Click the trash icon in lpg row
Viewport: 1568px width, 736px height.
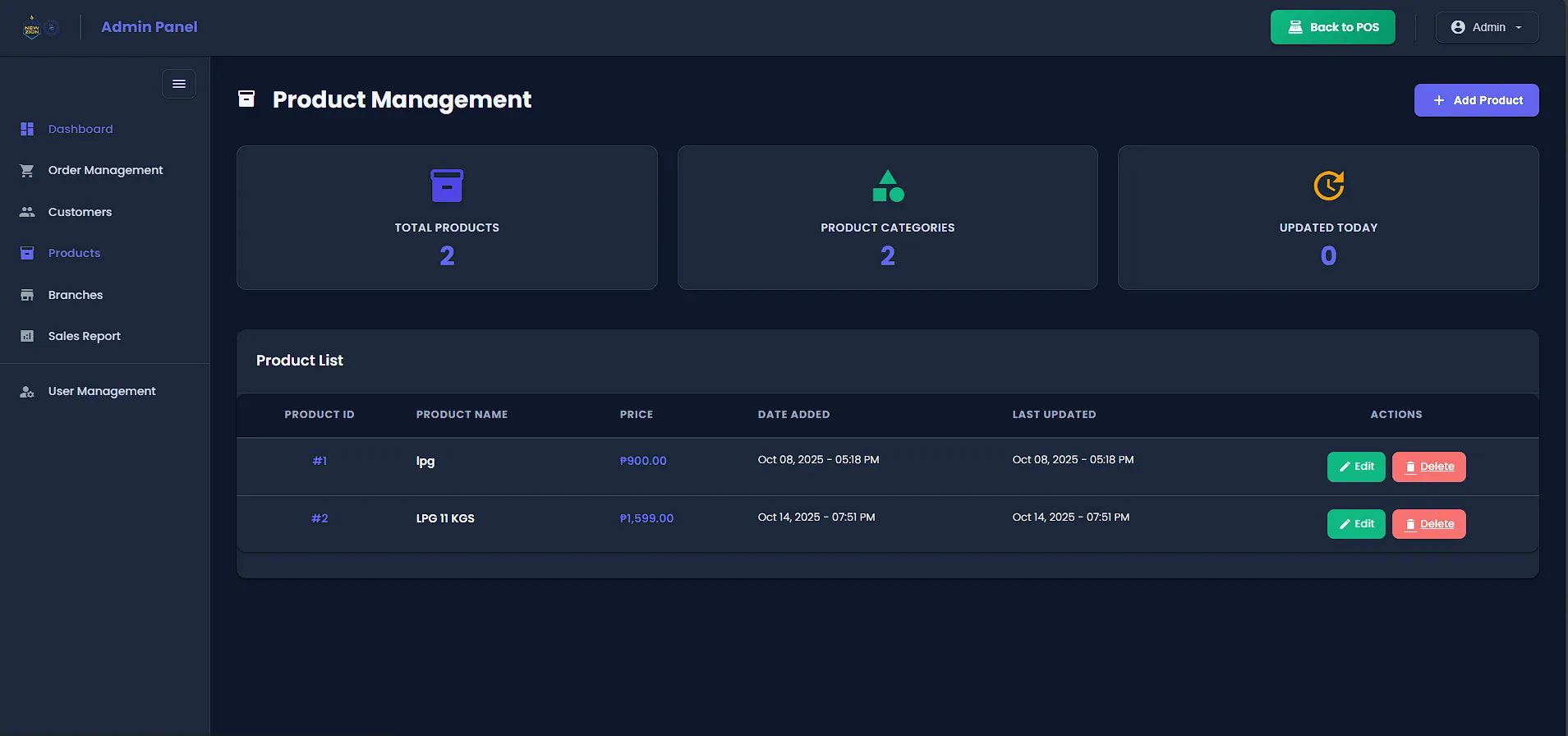click(x=1410, y=467)
